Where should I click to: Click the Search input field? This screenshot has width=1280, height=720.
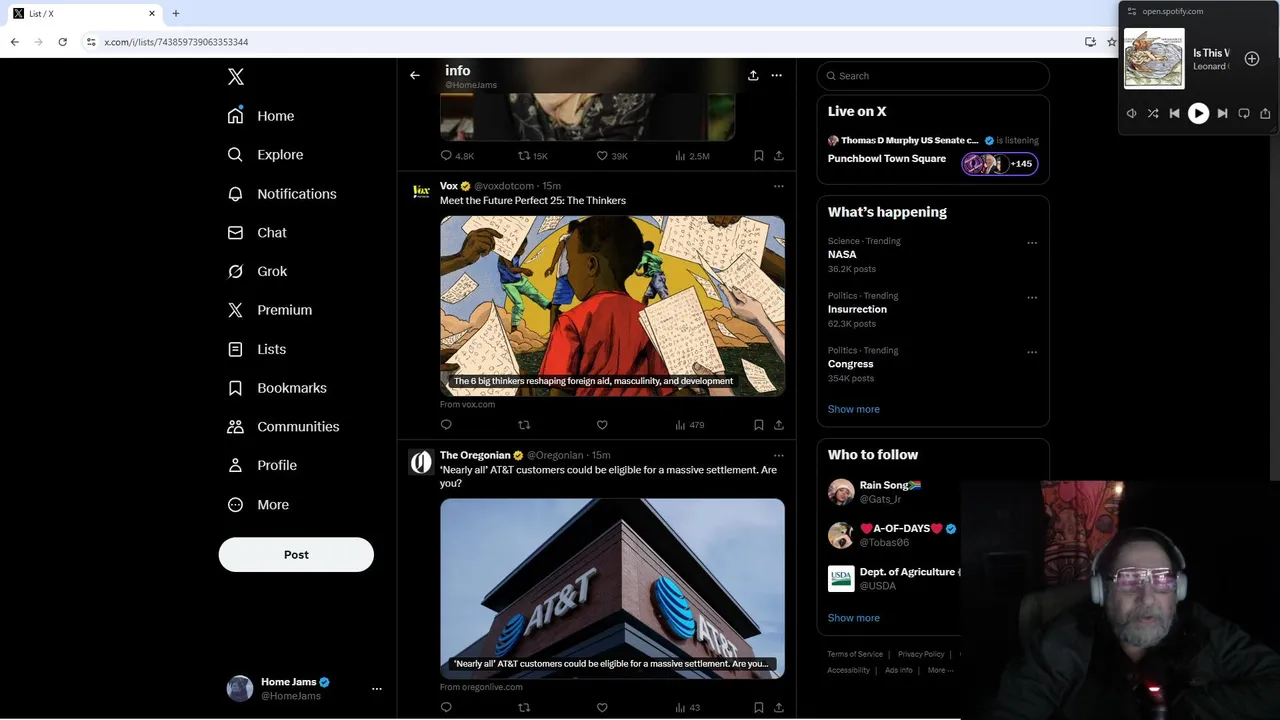point(933,76)
